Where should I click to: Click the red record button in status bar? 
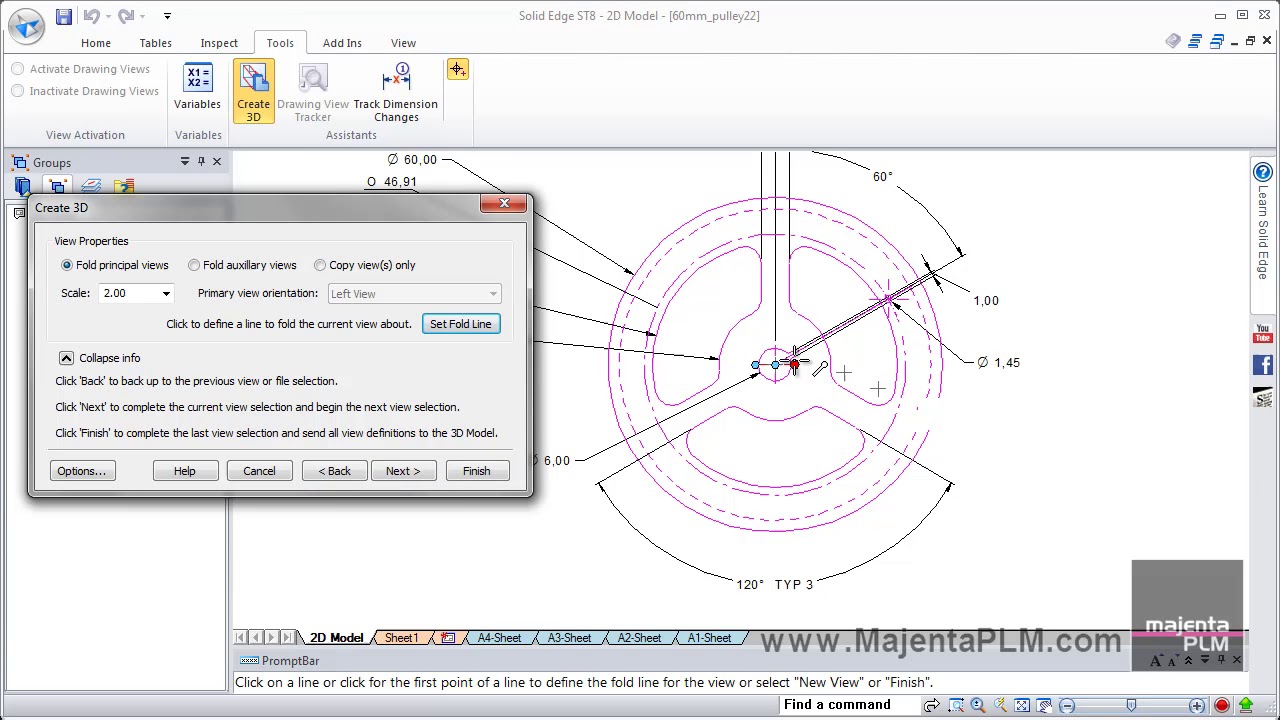click(x=1222, y=706)
